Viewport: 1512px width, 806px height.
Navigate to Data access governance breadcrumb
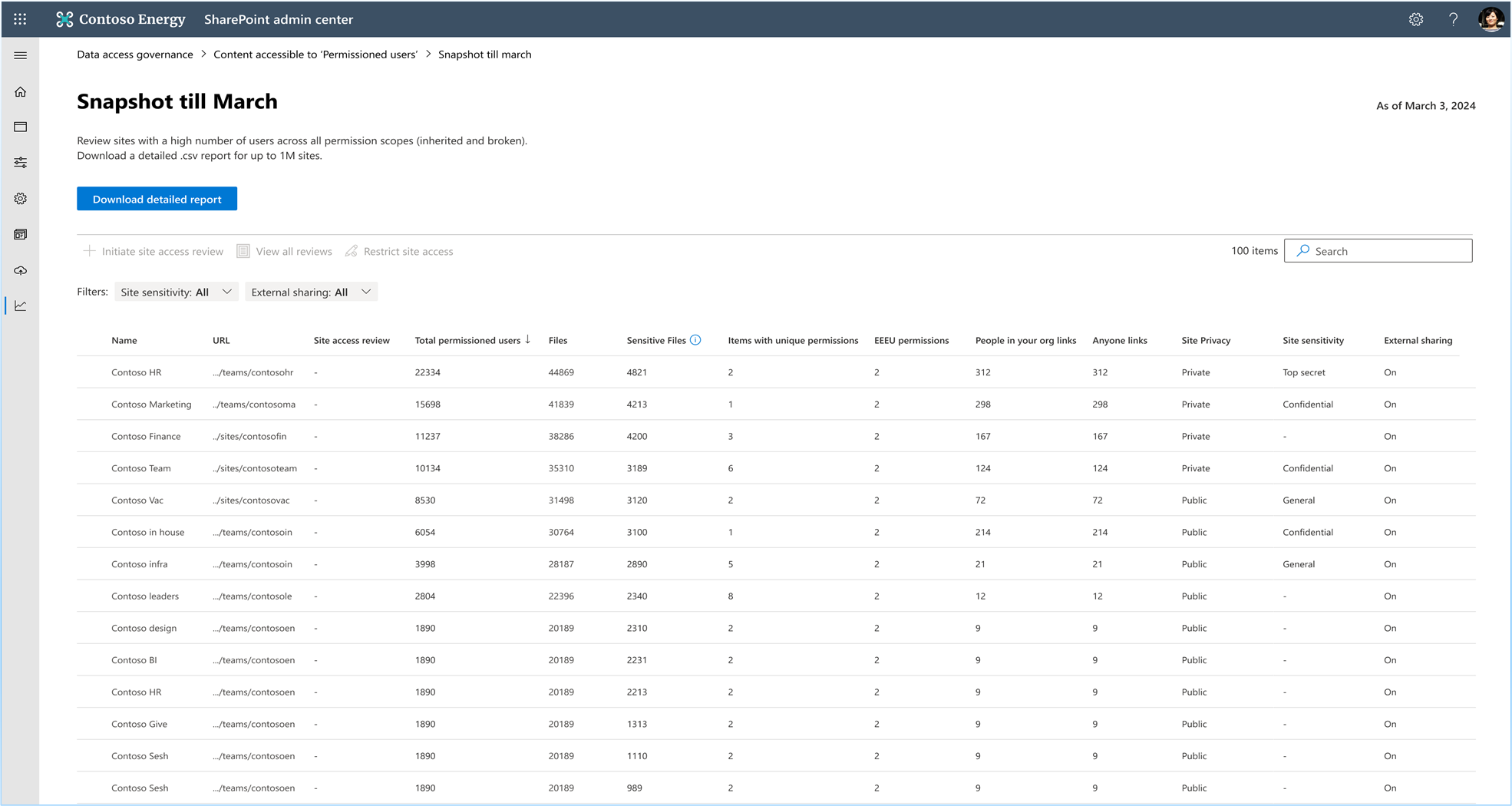(135, 55)
